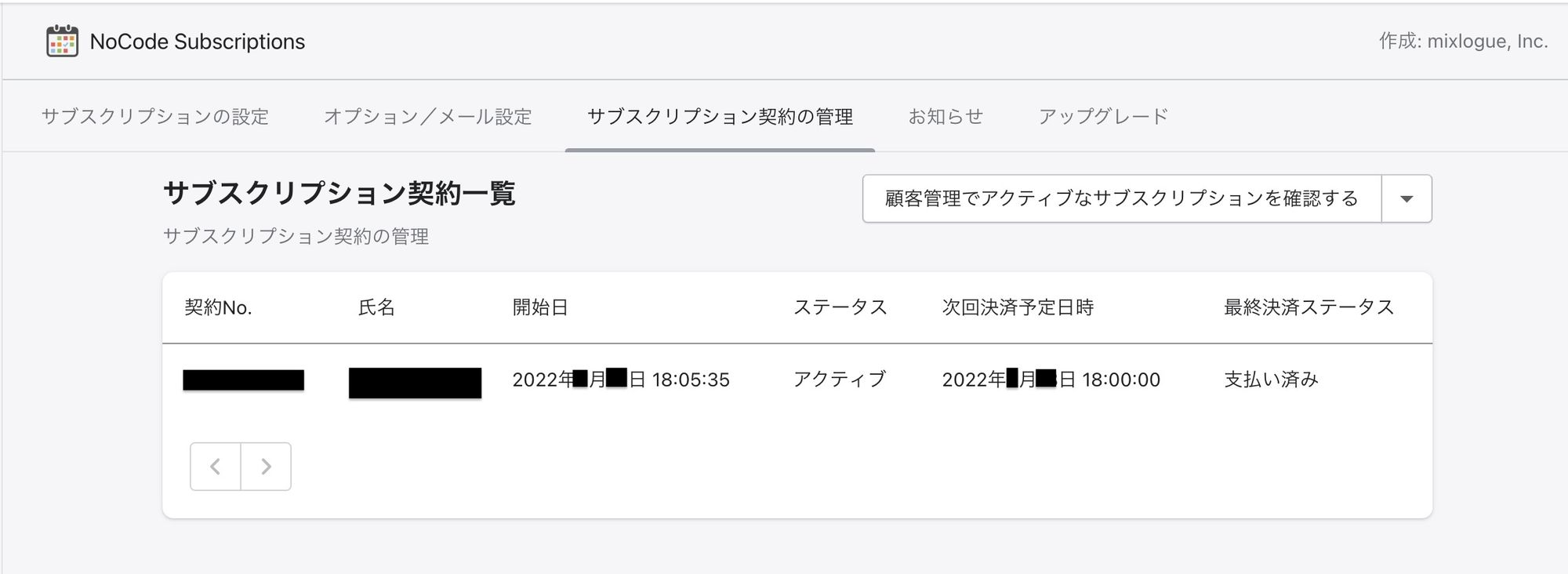Go to the アップグレード tab
The height and width of the screenshot is (574, 1568).
point(1102,116)
